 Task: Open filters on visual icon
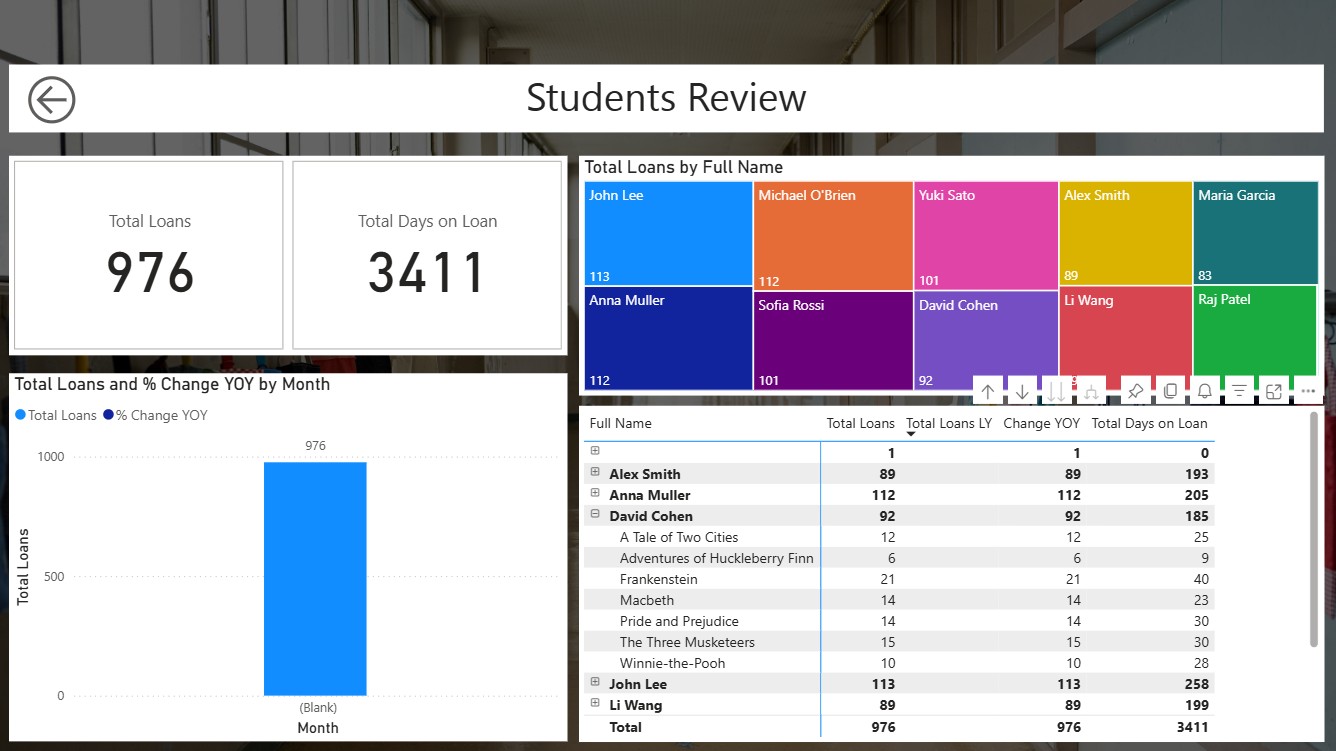pos(1239,392)
